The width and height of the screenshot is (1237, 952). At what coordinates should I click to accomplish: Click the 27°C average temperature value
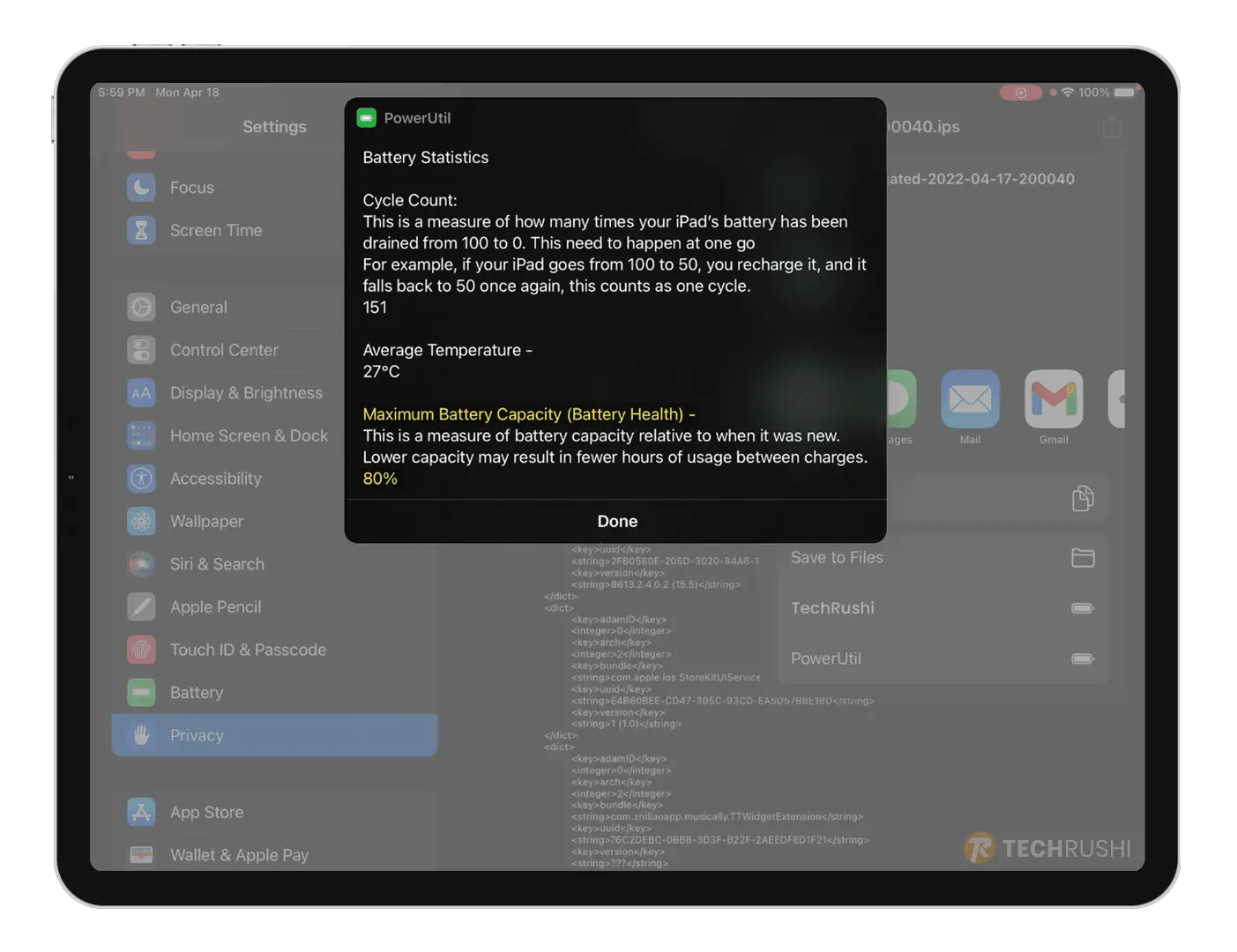click(x=381, y=371)
